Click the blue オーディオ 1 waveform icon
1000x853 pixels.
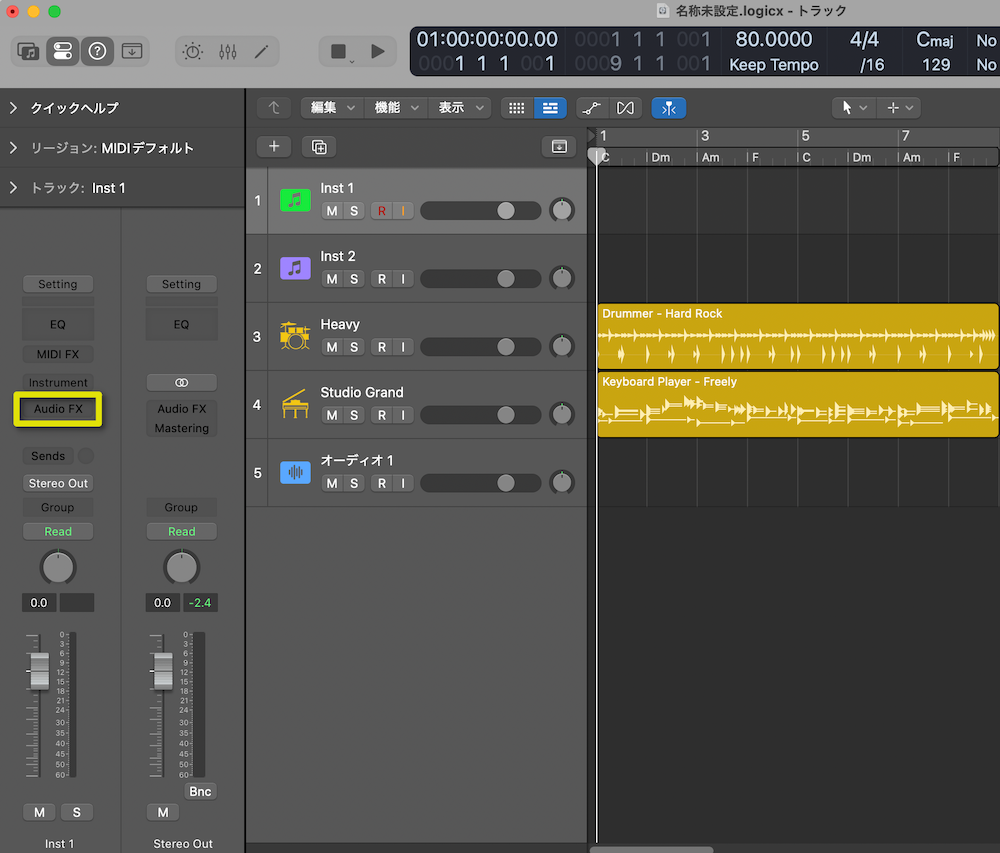pyautogui.click(x=295, y=472)
